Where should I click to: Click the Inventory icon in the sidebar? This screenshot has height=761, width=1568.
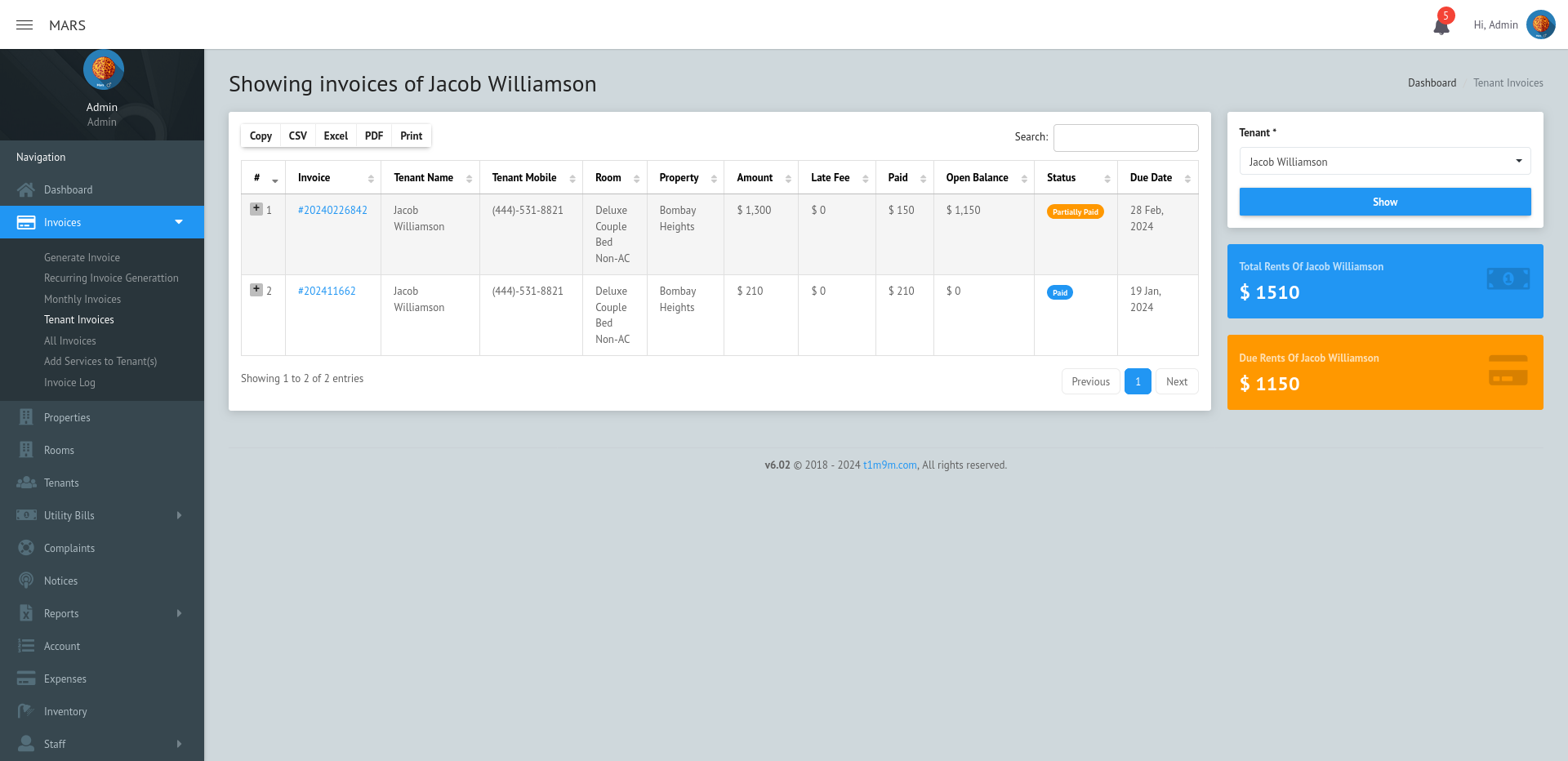[26, 711]
